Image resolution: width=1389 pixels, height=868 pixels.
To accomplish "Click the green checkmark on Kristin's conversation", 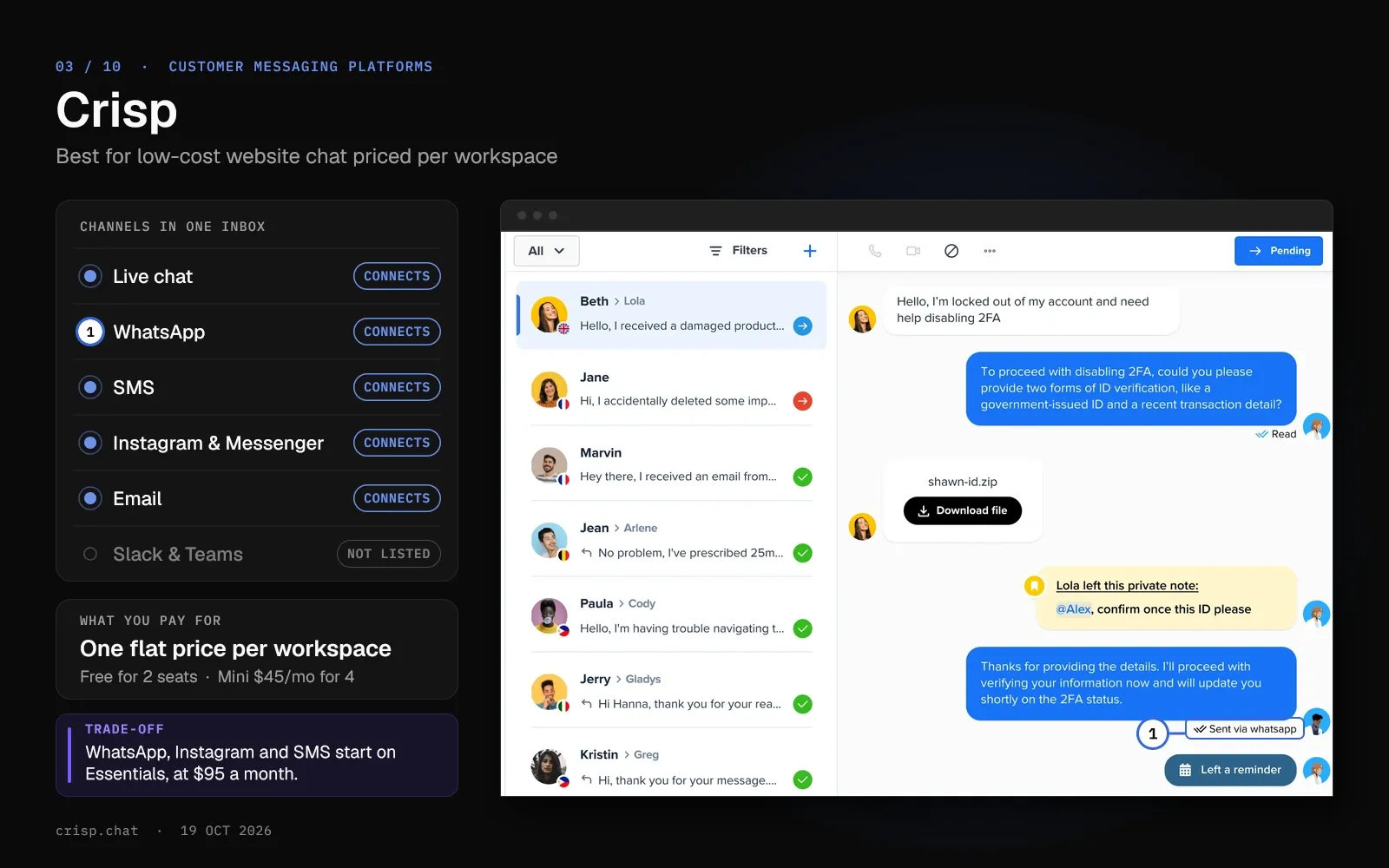I will coord(803,779).
